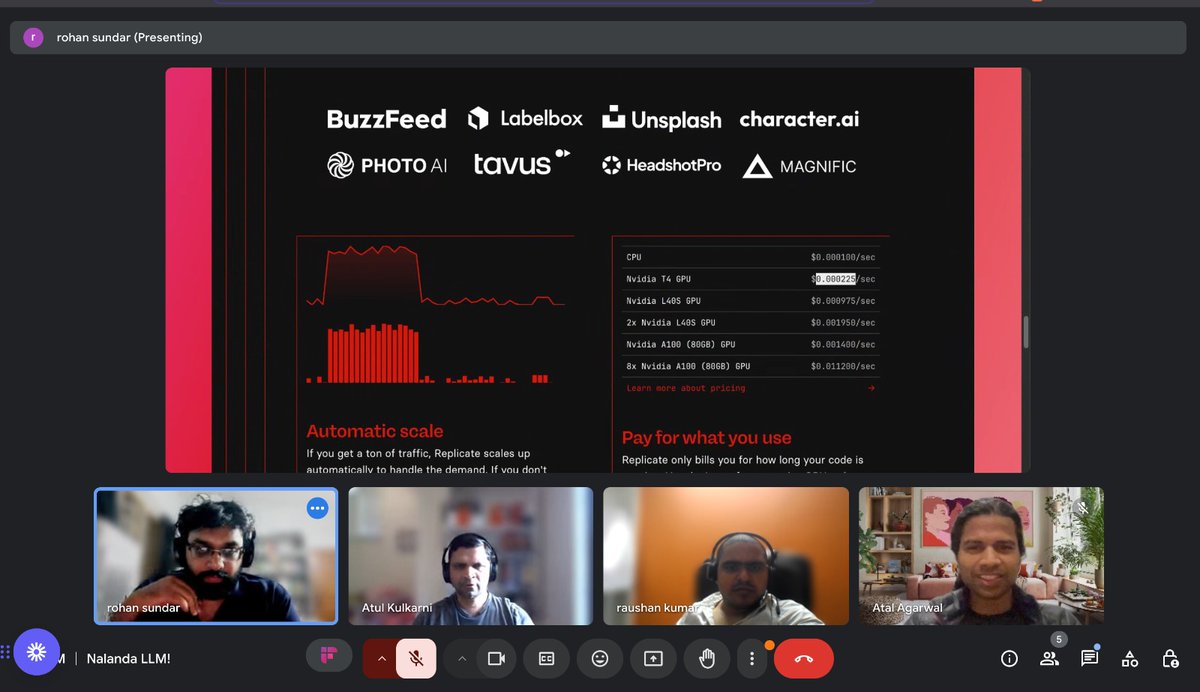Open more options three-dot menu
The height and width of the screenshot is (692, 1200).
[752, 658]
